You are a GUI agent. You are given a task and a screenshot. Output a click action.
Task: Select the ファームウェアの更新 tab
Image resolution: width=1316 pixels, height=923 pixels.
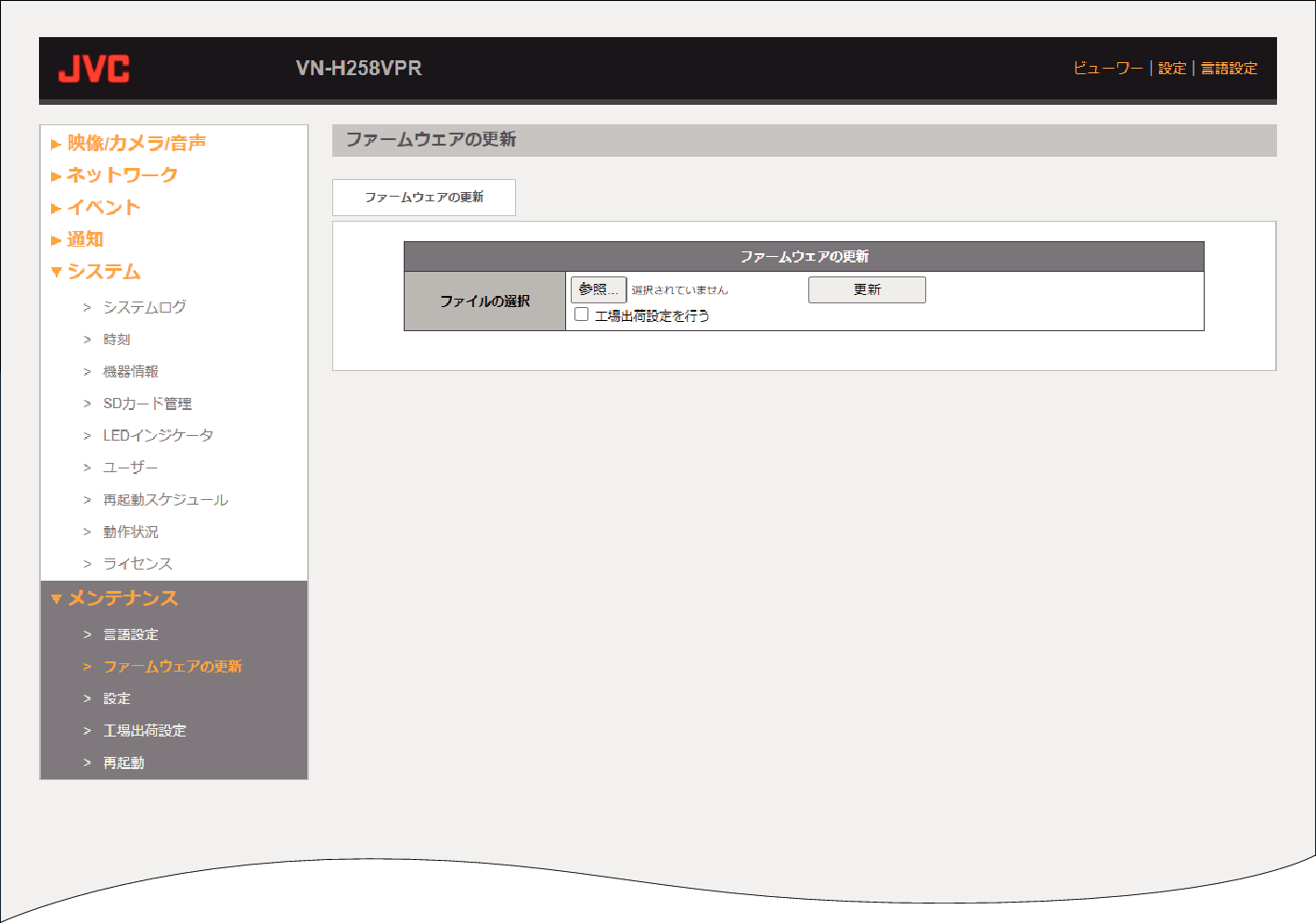424,198
